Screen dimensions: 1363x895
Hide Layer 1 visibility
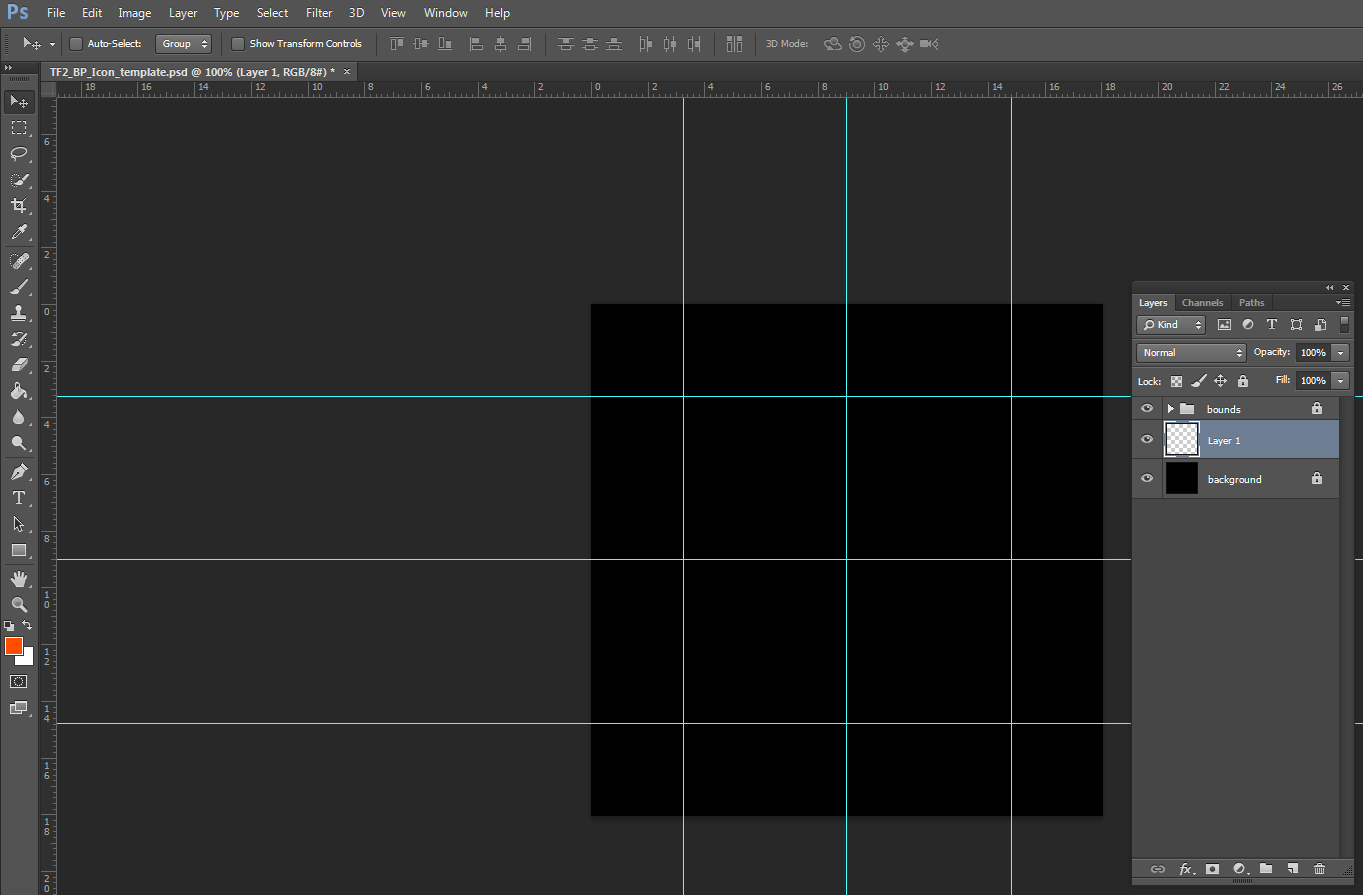pos(1147,440)
